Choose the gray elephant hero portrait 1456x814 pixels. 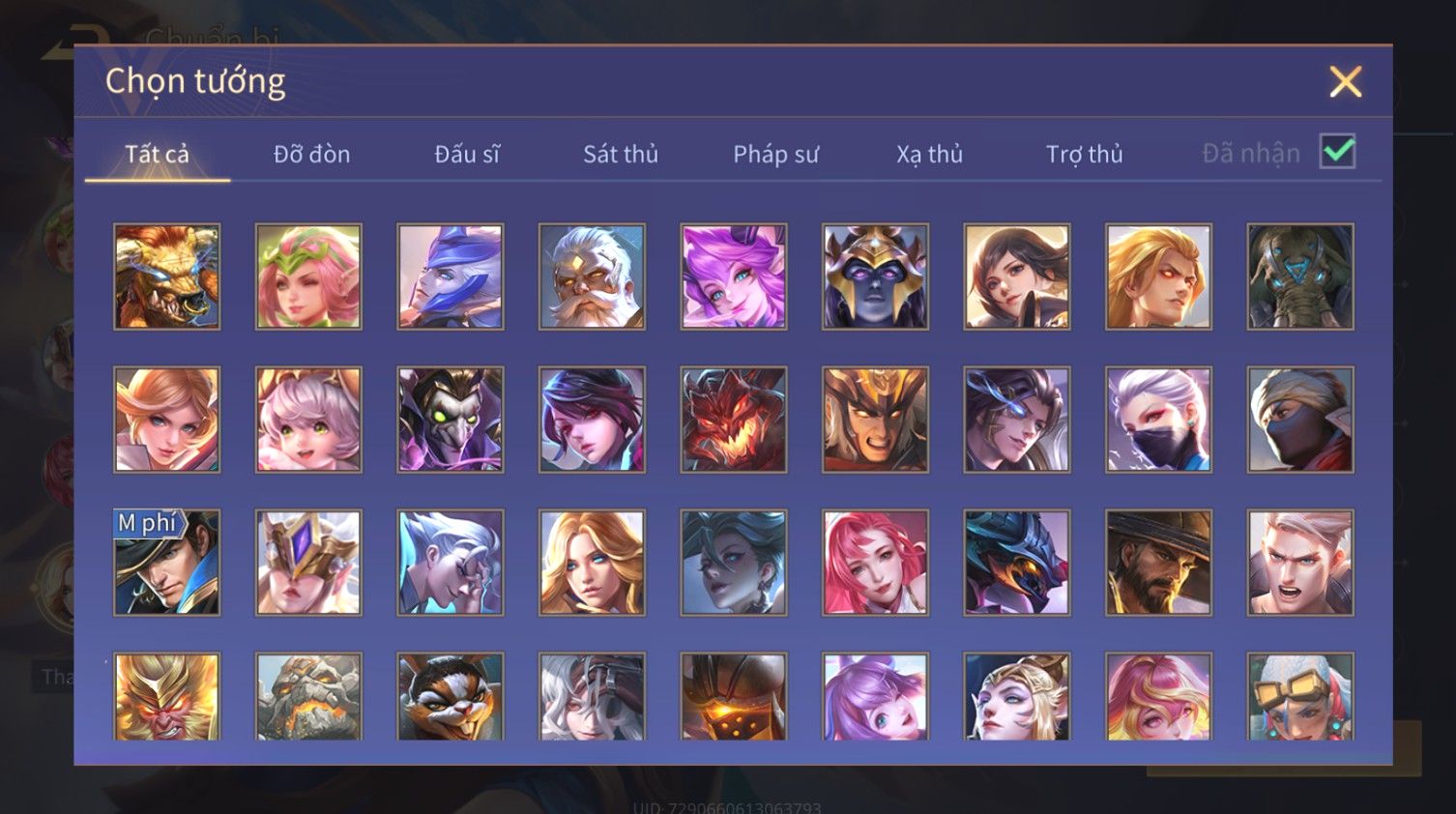[x=1300, y=276]
